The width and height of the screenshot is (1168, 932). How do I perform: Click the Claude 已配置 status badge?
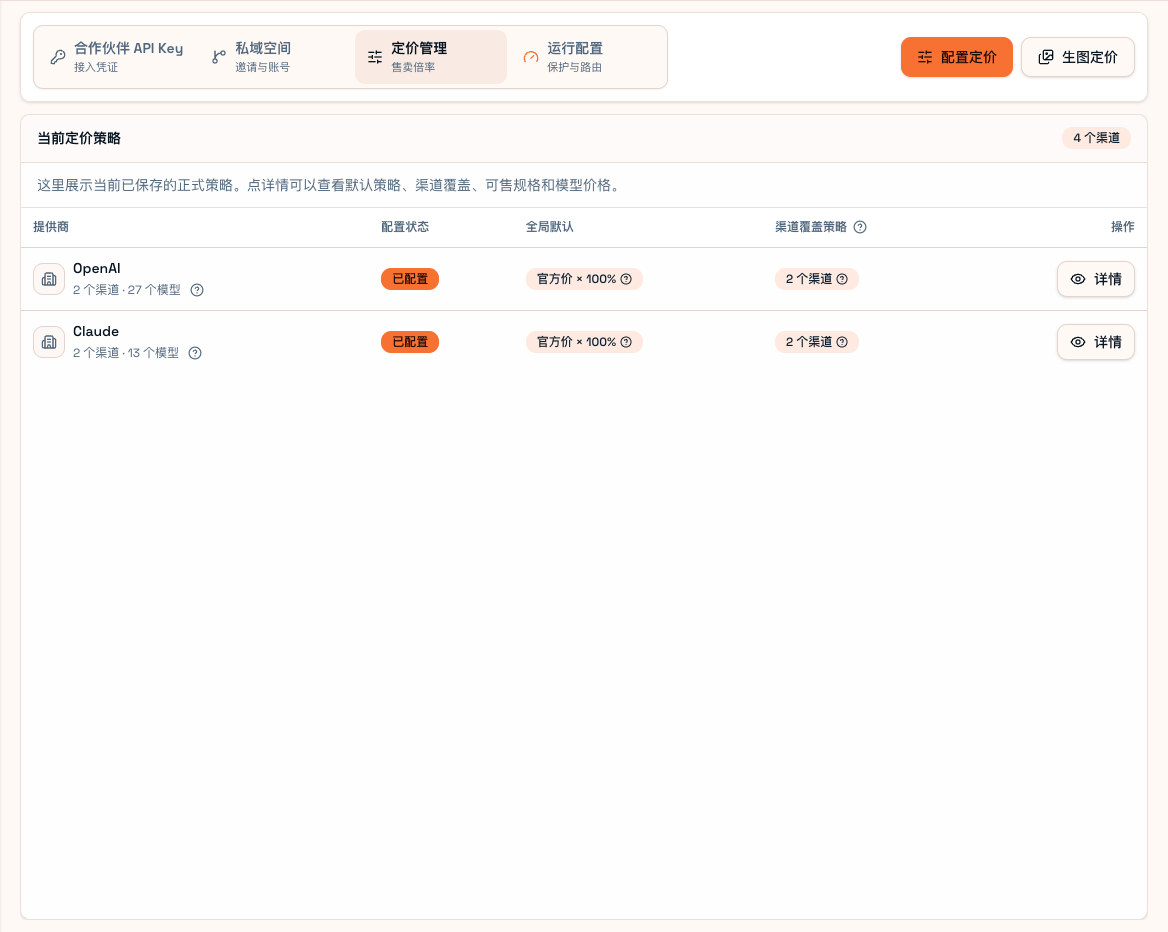point(410,342)
